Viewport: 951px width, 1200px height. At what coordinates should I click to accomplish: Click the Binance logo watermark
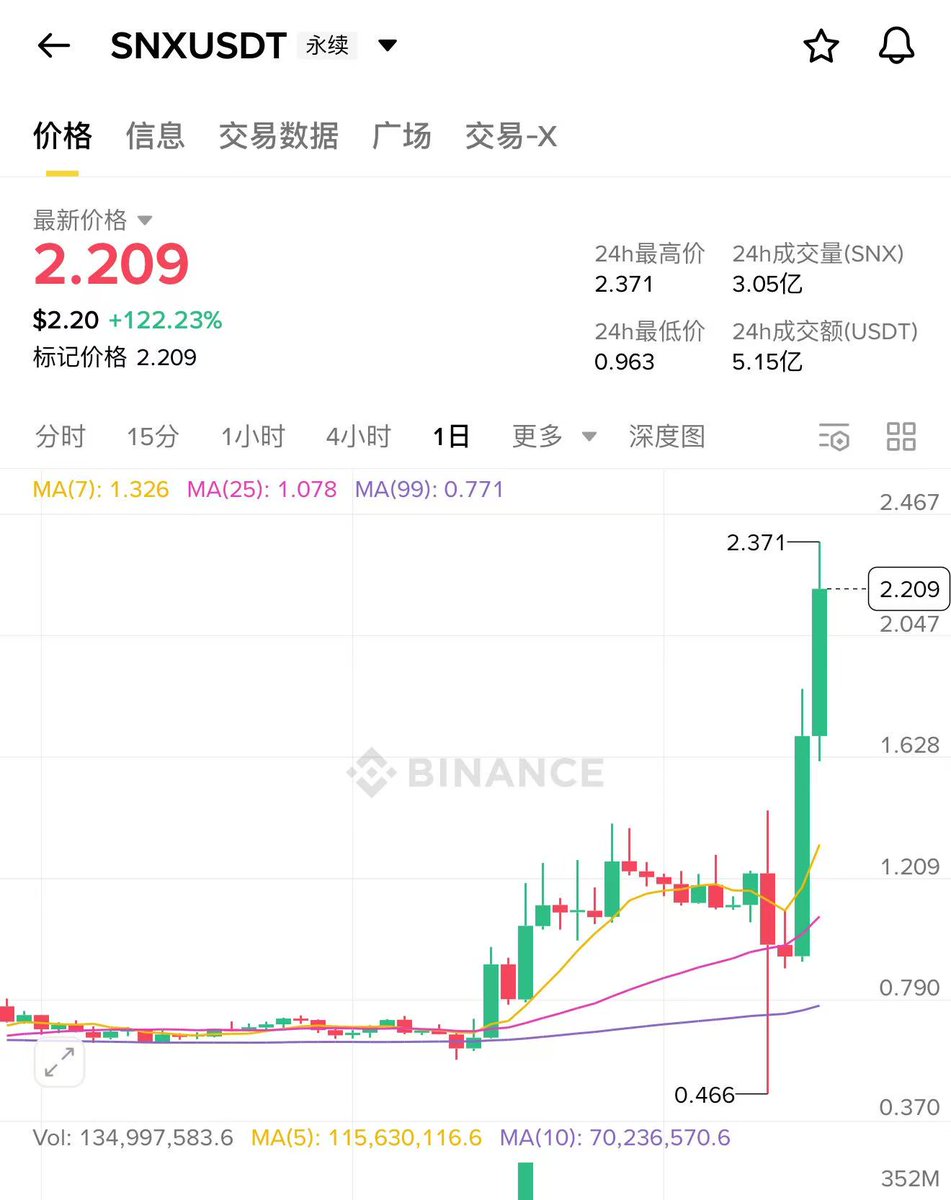(x=476, y=773)
